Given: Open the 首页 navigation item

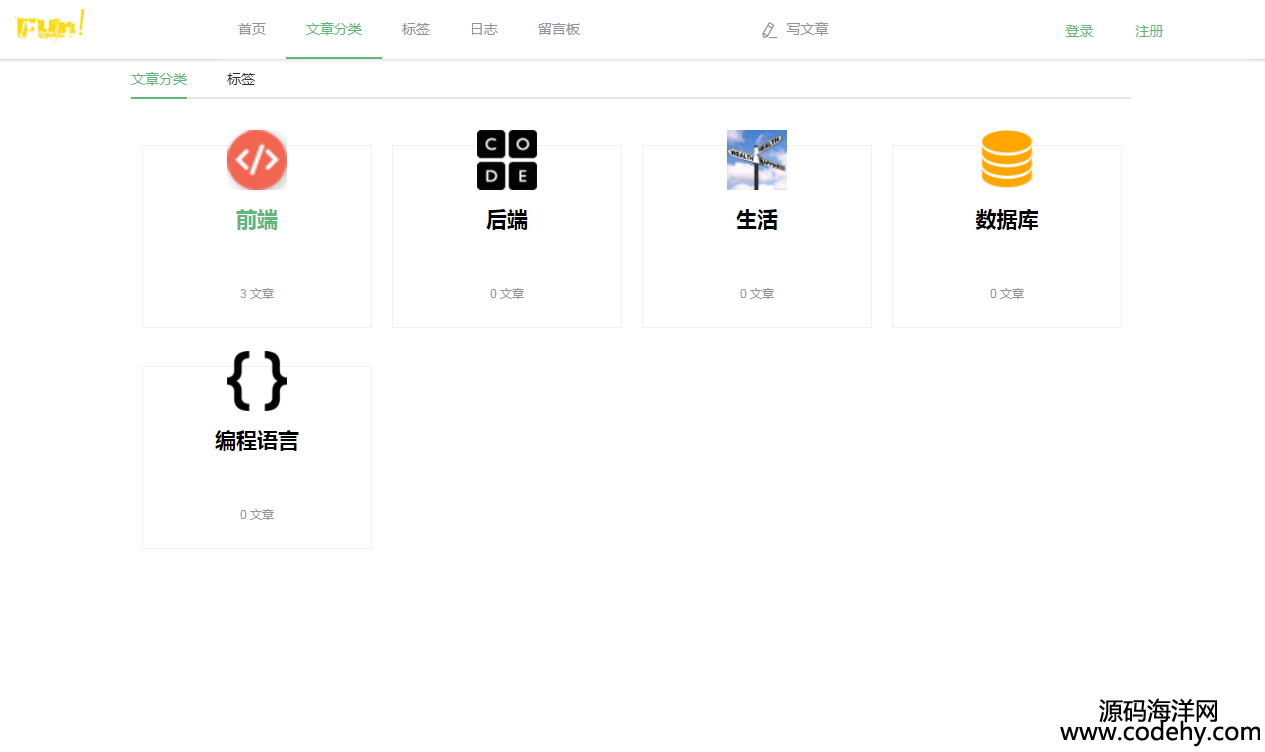Looking at the screenshot, I should click(252, 30).
